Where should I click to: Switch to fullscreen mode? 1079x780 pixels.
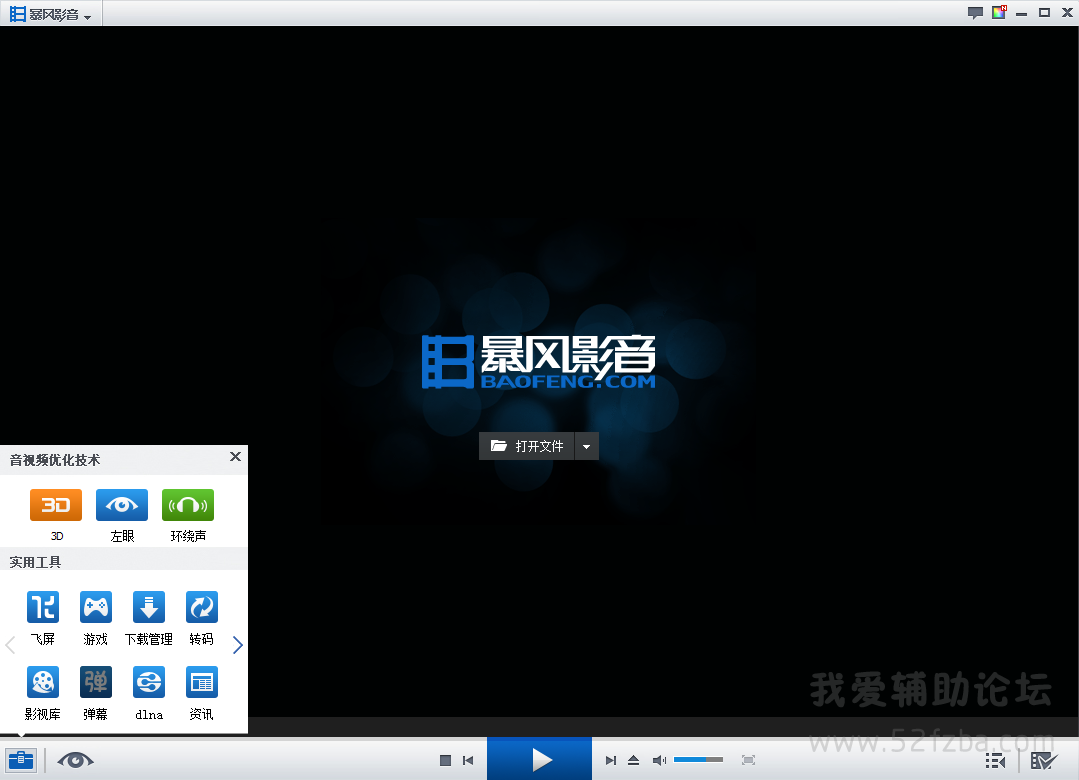point(749,760)
